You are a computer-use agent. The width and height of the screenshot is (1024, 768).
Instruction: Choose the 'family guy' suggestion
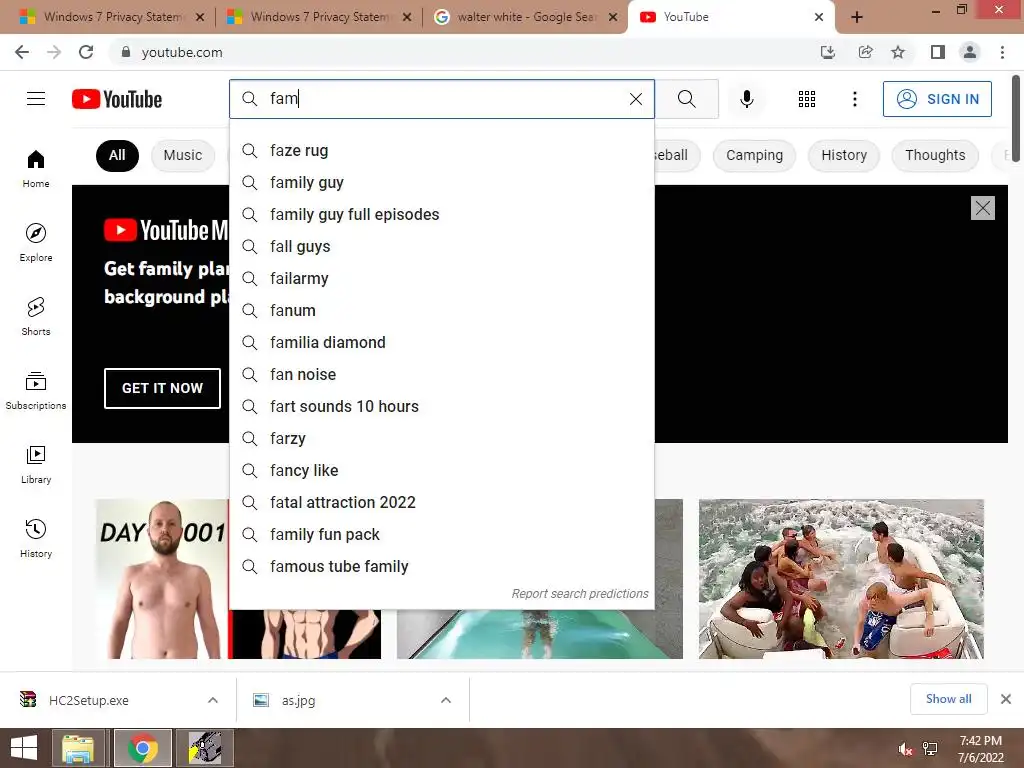coord(442,183)
